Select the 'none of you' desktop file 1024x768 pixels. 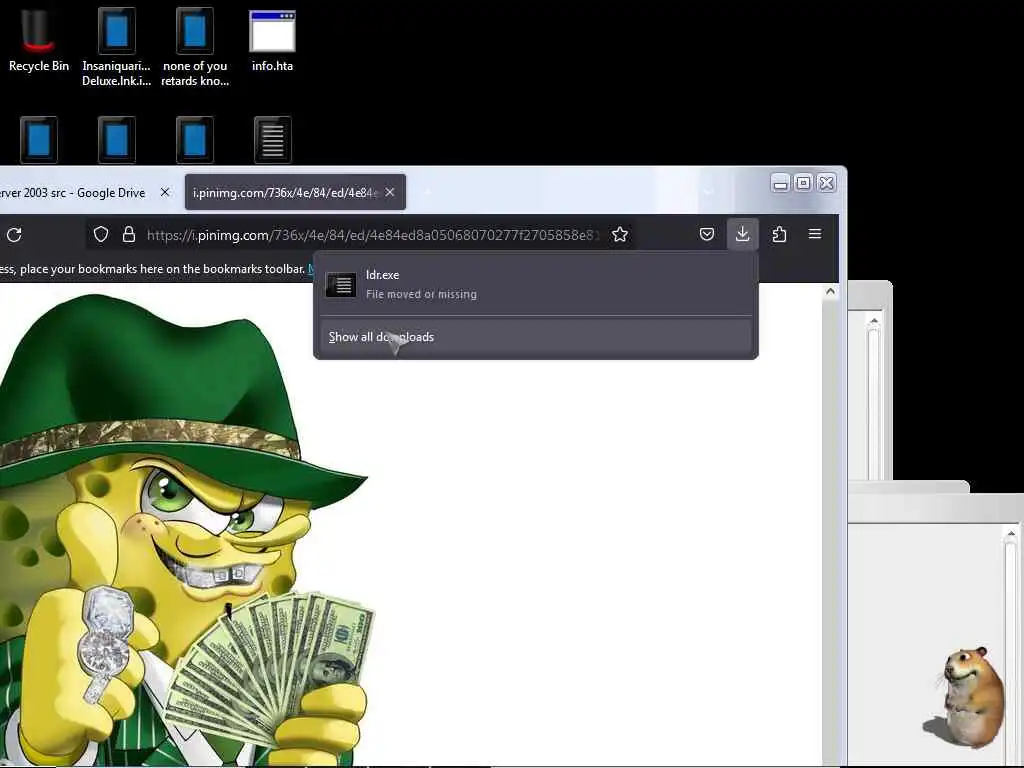tap(195, 47)
